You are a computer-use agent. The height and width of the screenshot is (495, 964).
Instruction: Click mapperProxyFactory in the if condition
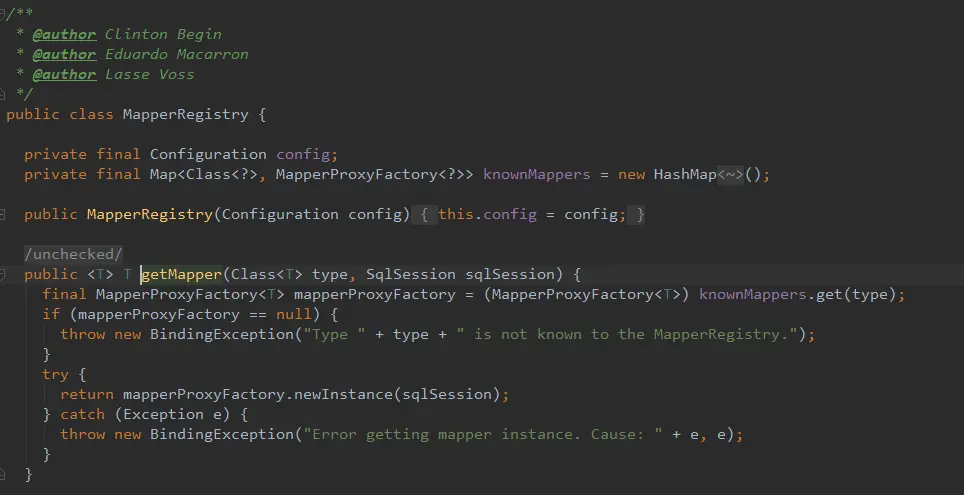tap(159, 315)
